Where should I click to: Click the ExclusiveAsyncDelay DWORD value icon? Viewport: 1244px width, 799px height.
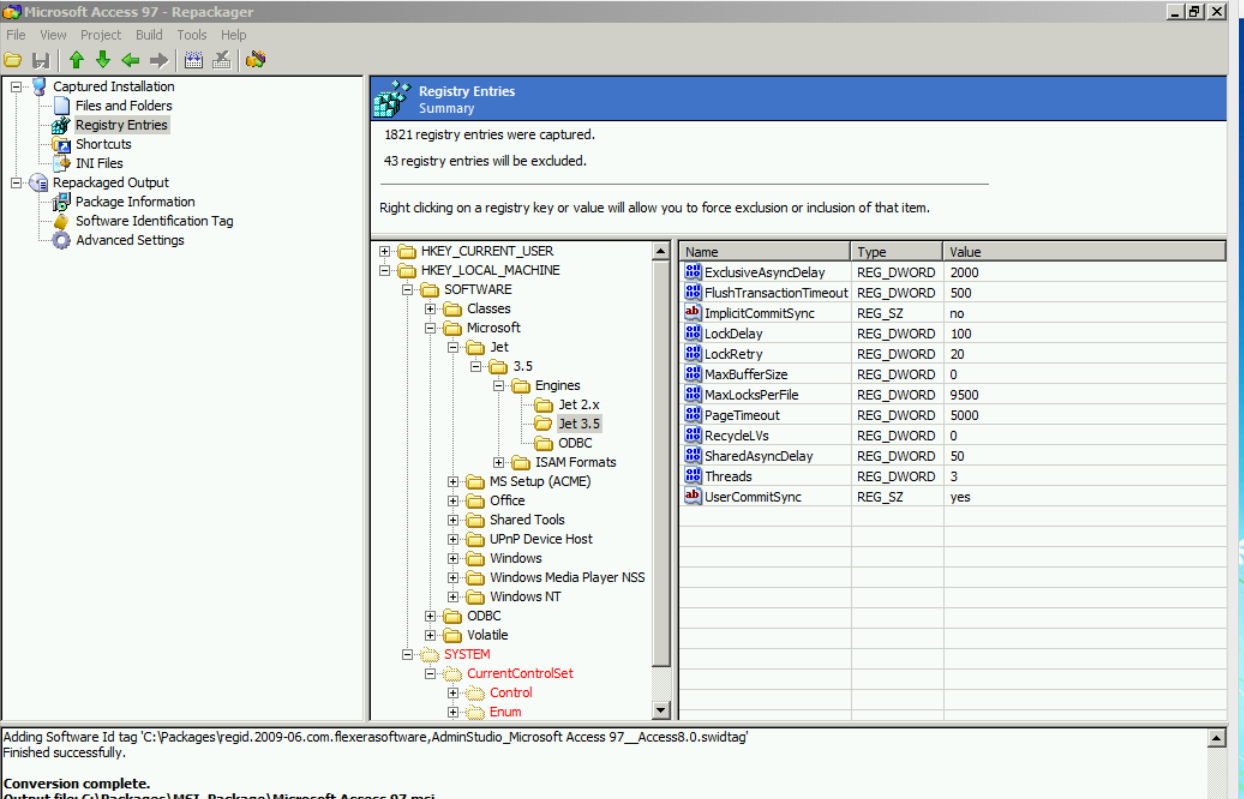pos(693,272)
